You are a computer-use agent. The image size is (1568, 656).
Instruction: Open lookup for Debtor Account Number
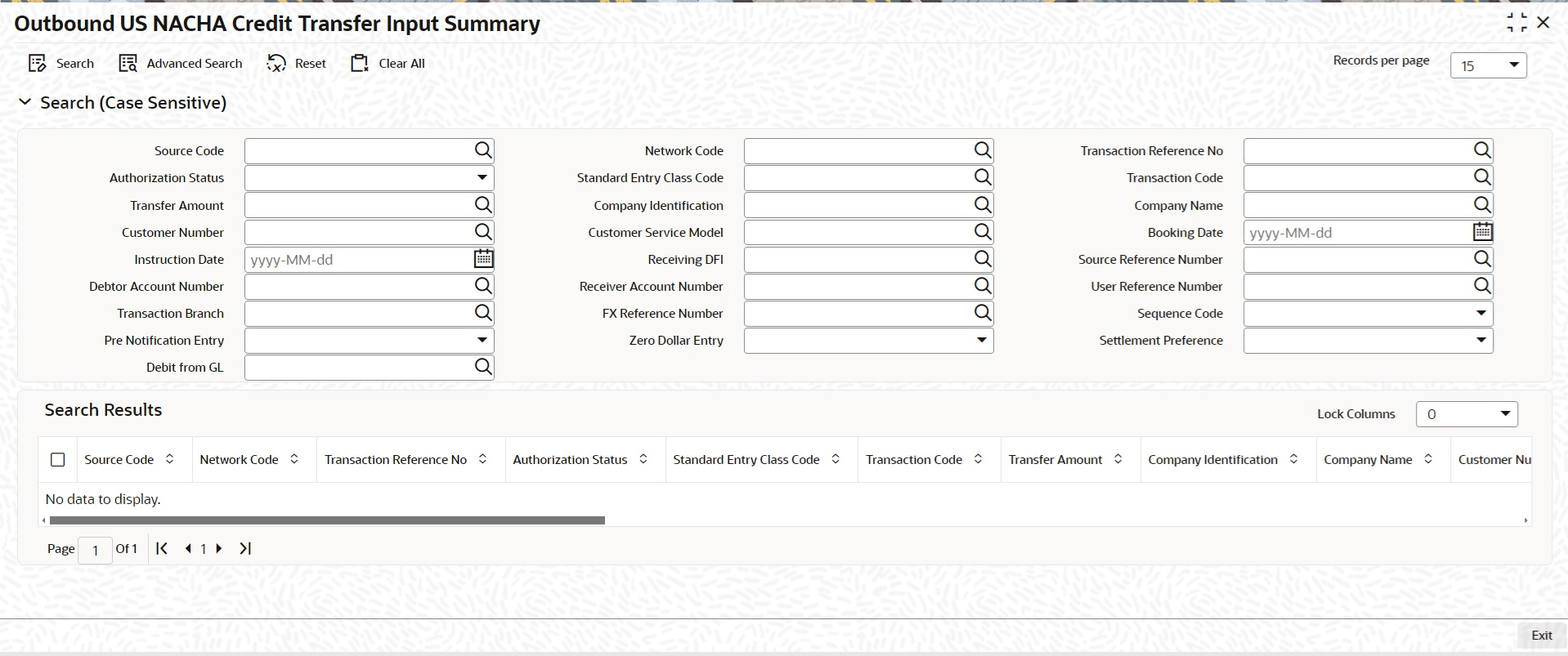[483, 286]
